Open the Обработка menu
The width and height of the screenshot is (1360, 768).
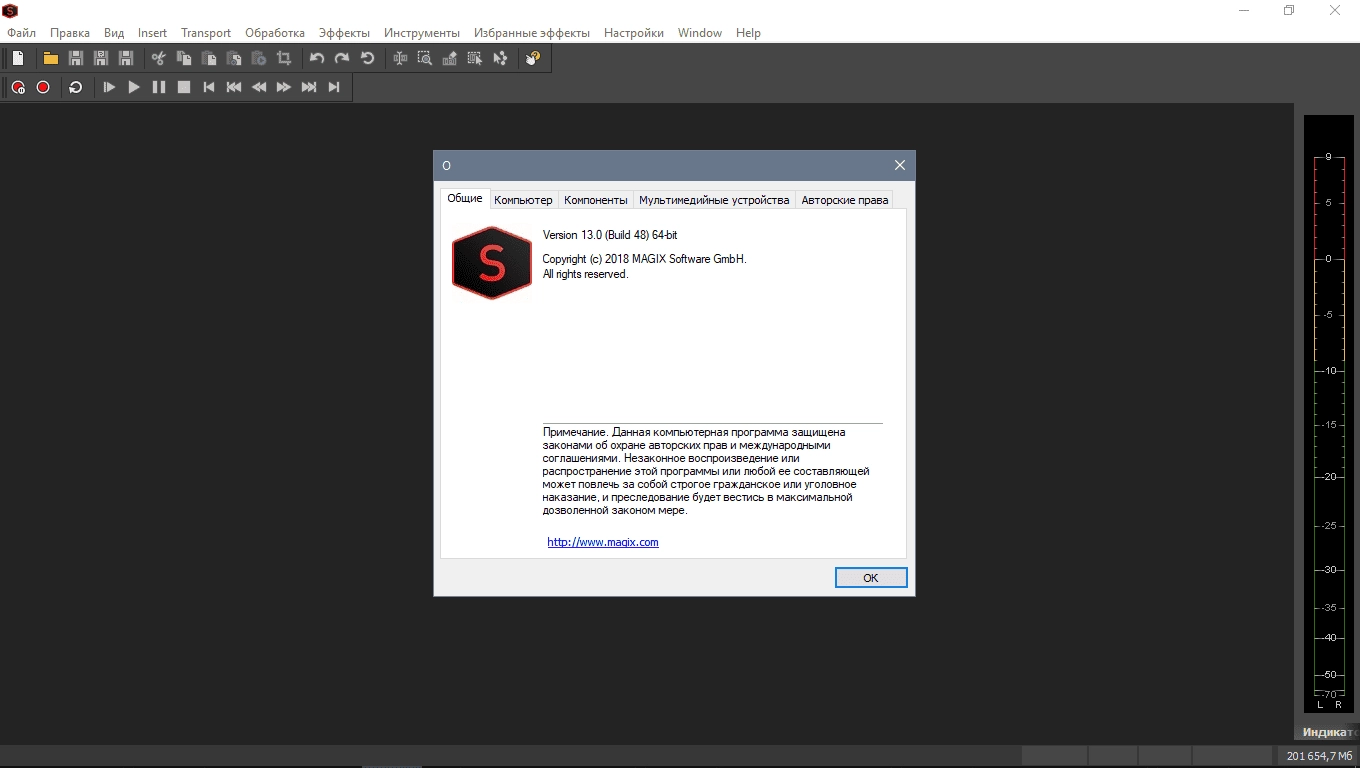pos(275,33)
